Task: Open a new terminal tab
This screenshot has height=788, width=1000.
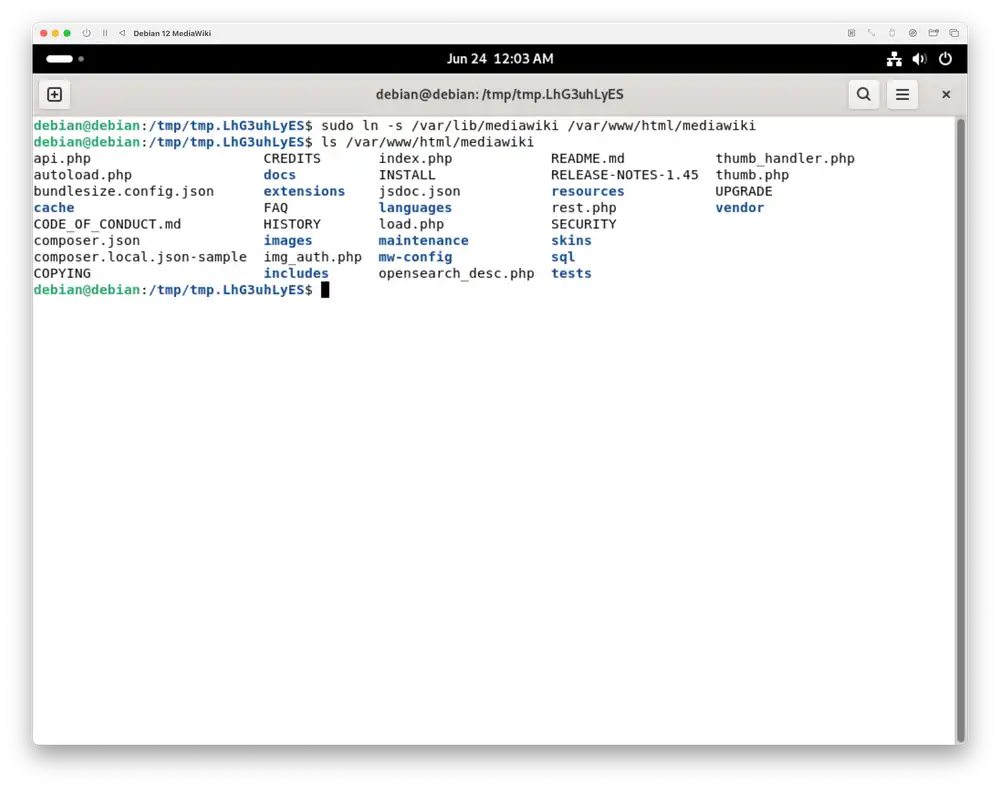Action: 55,94
